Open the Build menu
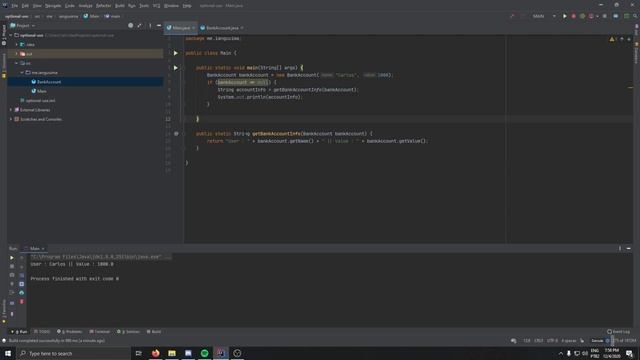This screenshot has width=640, height=360. pyautogui.click(x=120, y=6)
